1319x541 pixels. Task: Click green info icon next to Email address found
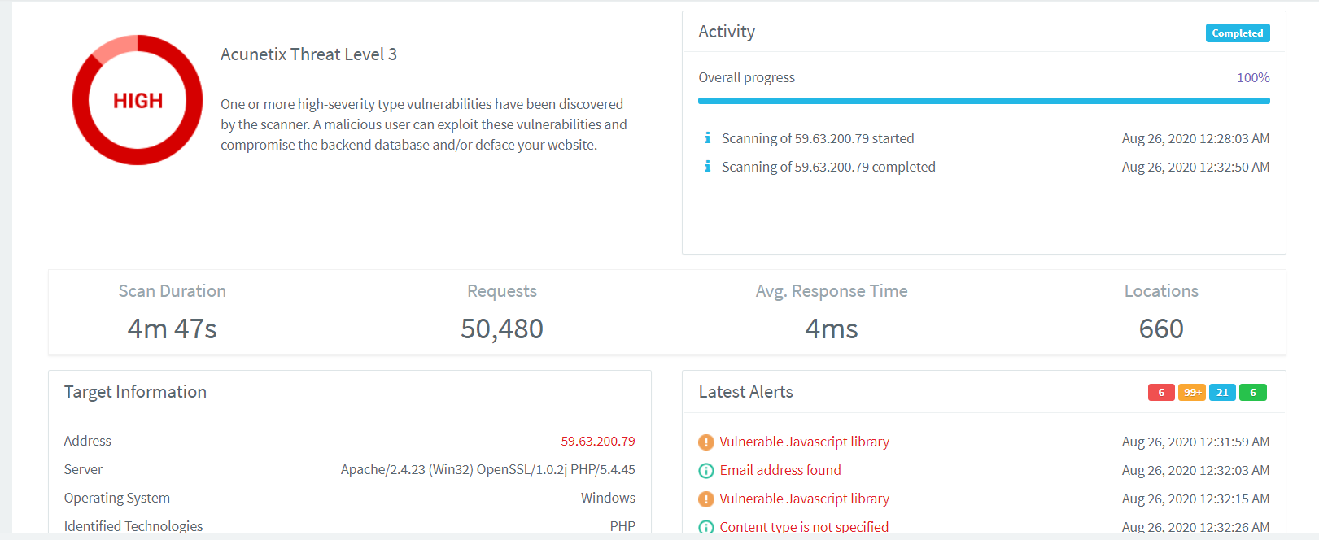tap(706, 470)
